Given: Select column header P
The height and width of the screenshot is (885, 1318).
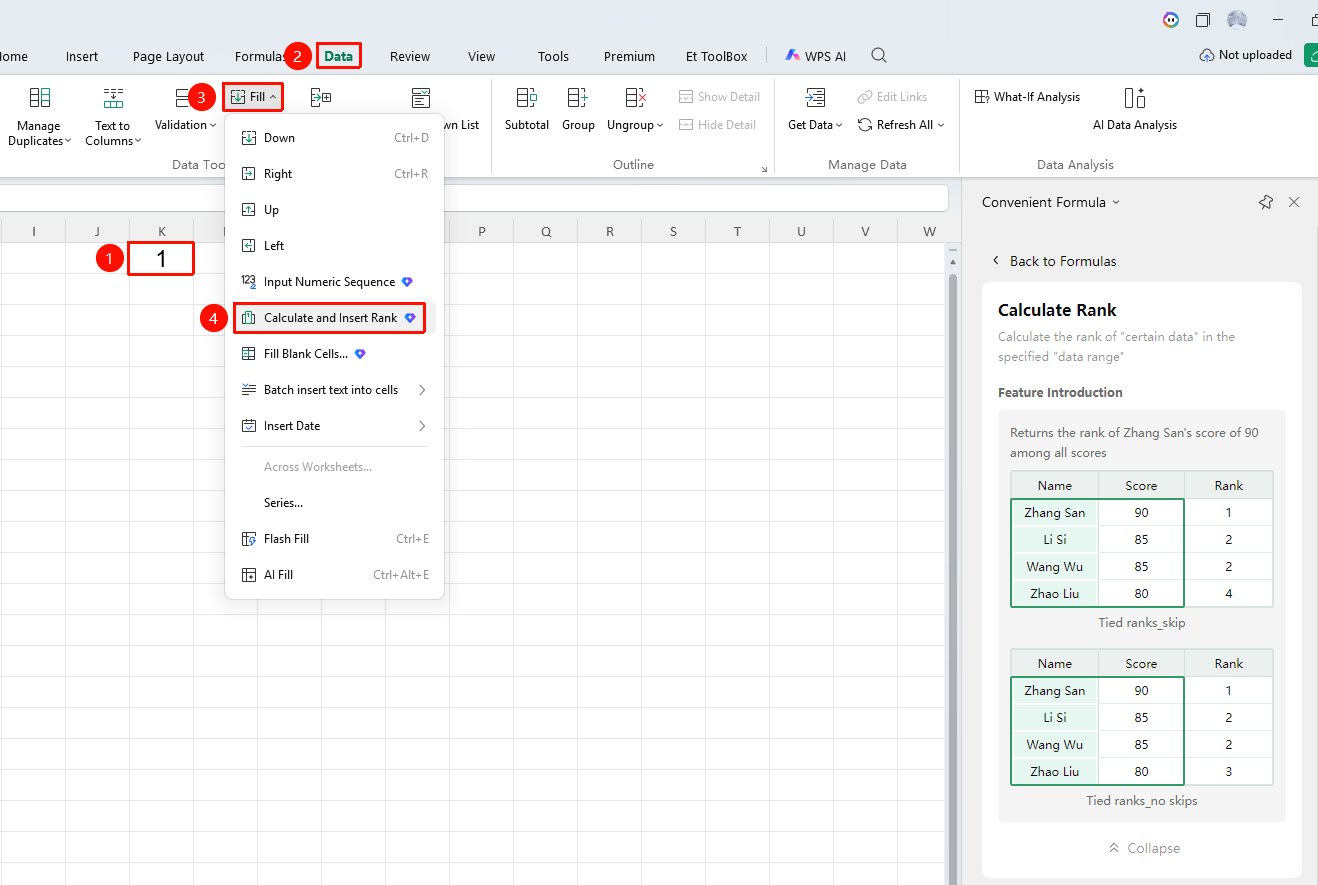Looking at the screenshot, I should click(x=481, y=232).
